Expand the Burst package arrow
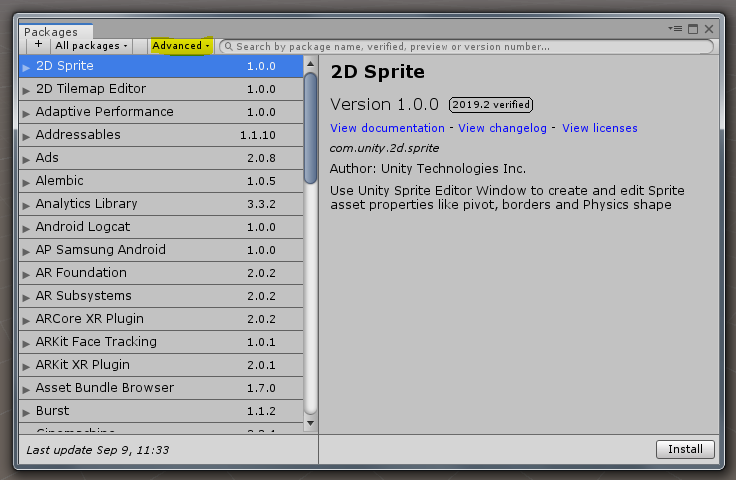This screenshot has width=736, height=480. point(26,412)
